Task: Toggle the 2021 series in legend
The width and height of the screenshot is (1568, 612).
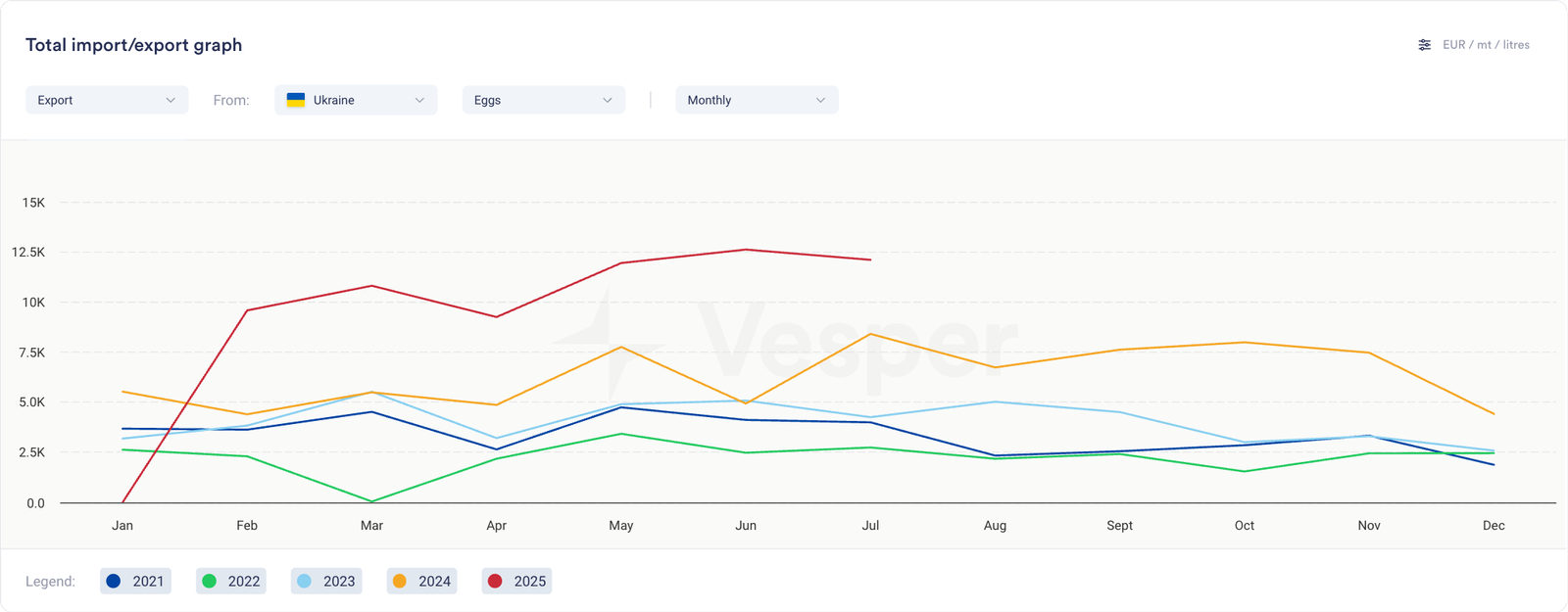Action: [x=136, y=581]
